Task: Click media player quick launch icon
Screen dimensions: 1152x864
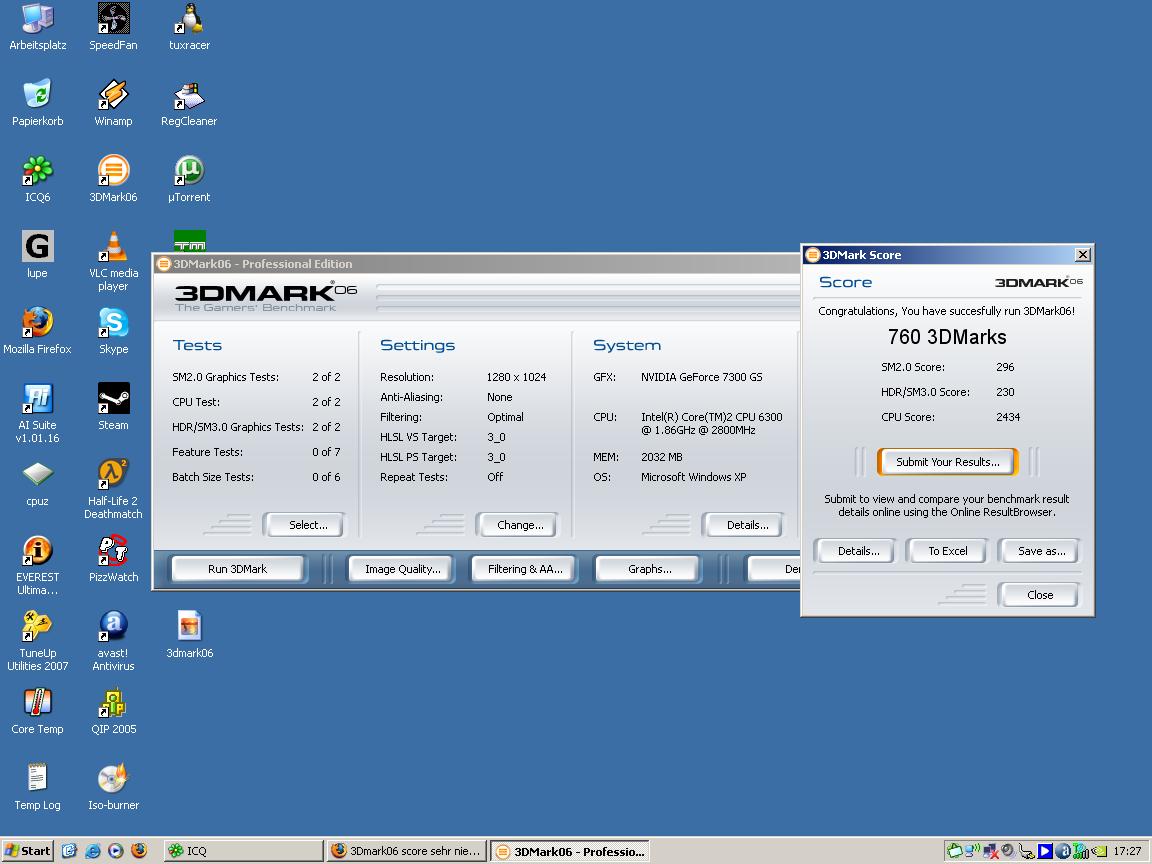Action: click(115, 851)
